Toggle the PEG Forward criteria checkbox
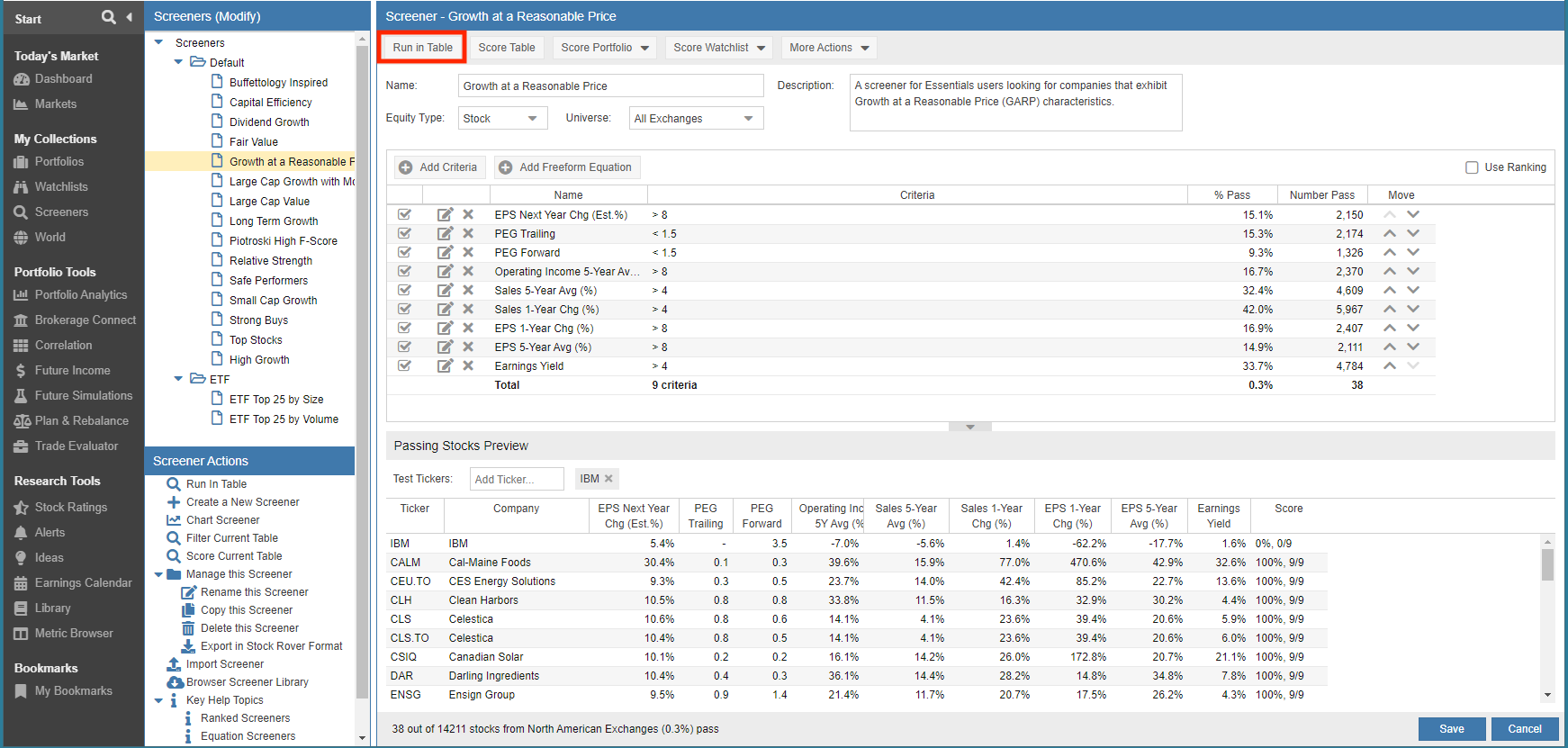Viewport: 1568px width, 748px height. point(404,252)
